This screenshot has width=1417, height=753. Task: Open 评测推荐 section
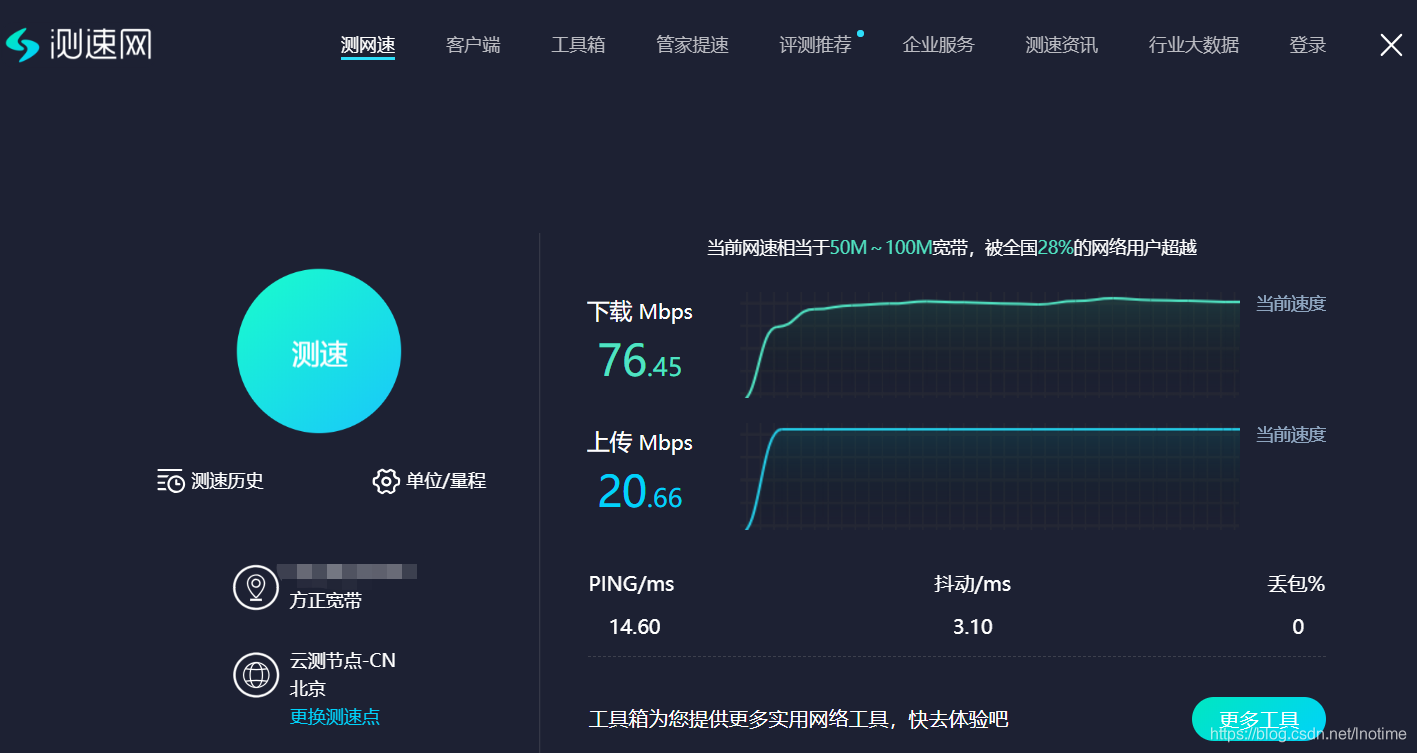tap(815, 45)
